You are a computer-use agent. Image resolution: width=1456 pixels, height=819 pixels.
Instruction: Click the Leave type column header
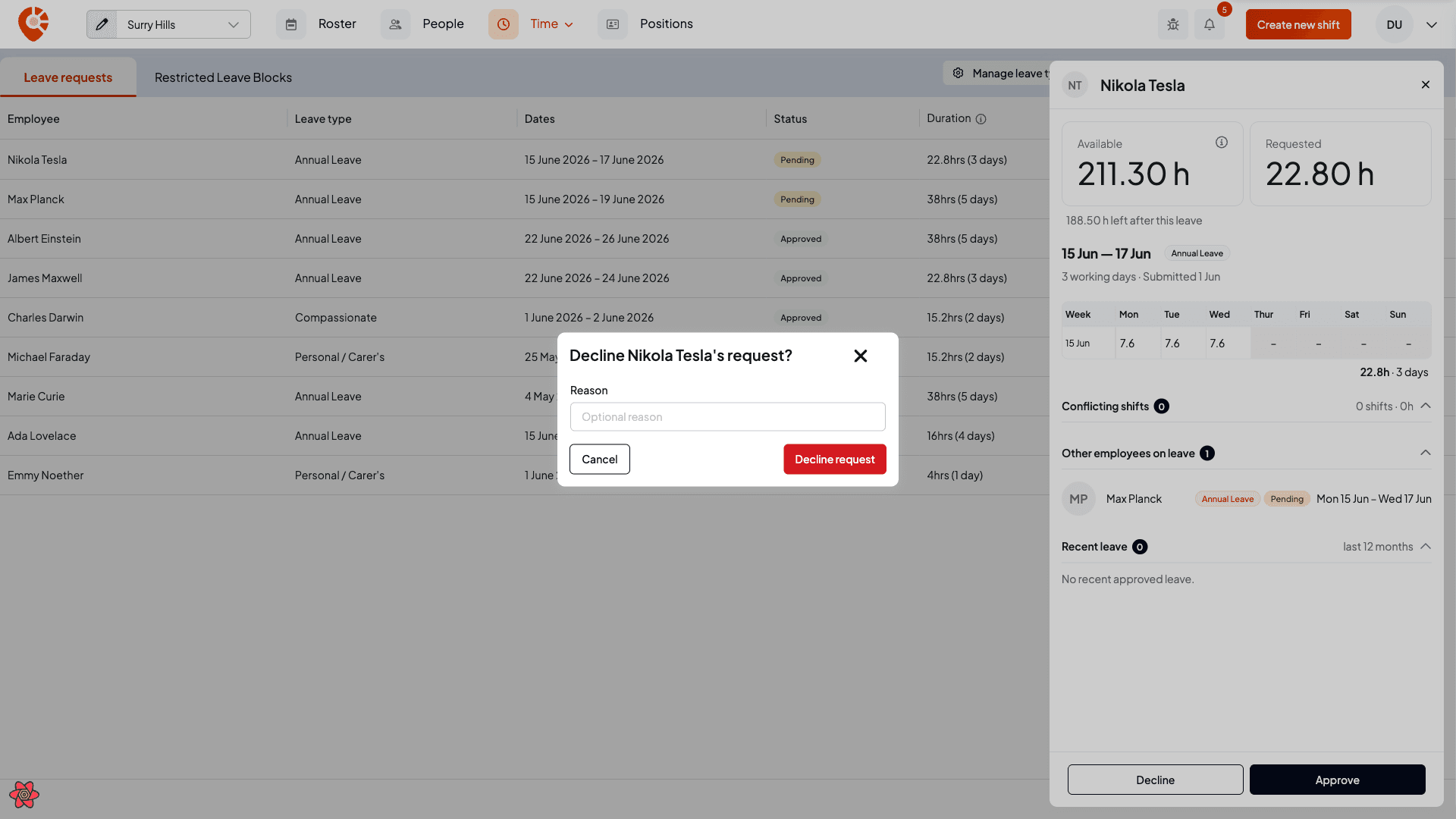click(x=323, y=119)
